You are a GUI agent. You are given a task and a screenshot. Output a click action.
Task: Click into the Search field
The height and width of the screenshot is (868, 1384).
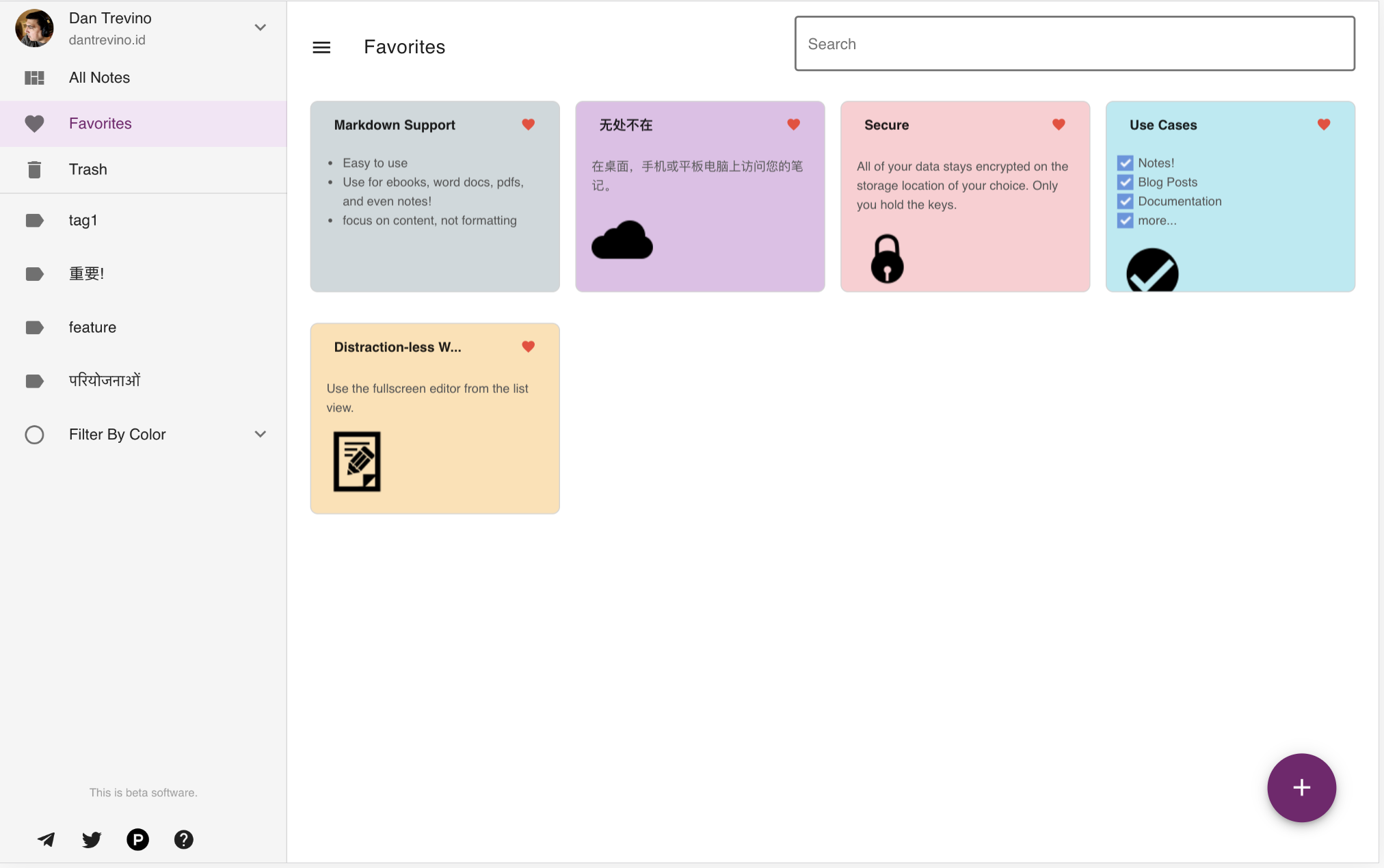coord(1074,44)
